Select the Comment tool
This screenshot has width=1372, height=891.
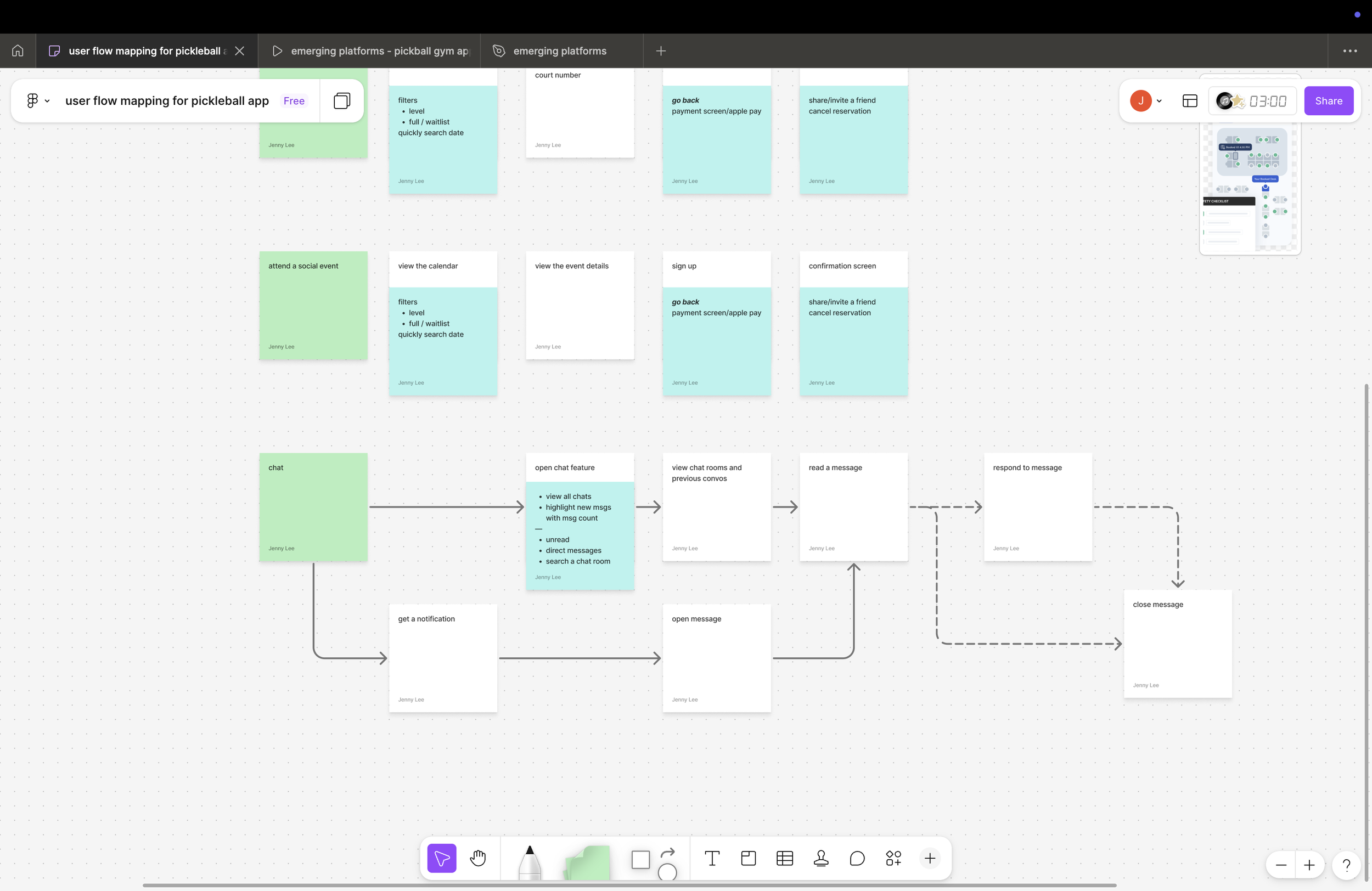pyautogui.click(x=857, y=858)
